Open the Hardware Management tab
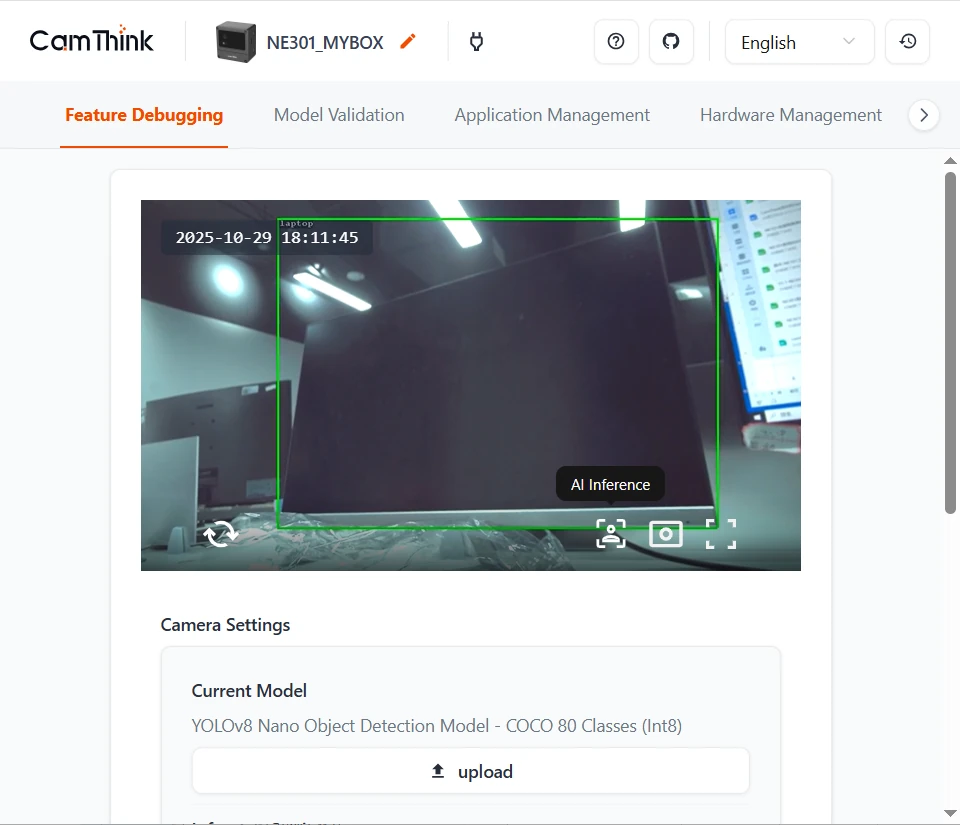Image resolution: width=960 pixels, height=825 pixels. 790,115
